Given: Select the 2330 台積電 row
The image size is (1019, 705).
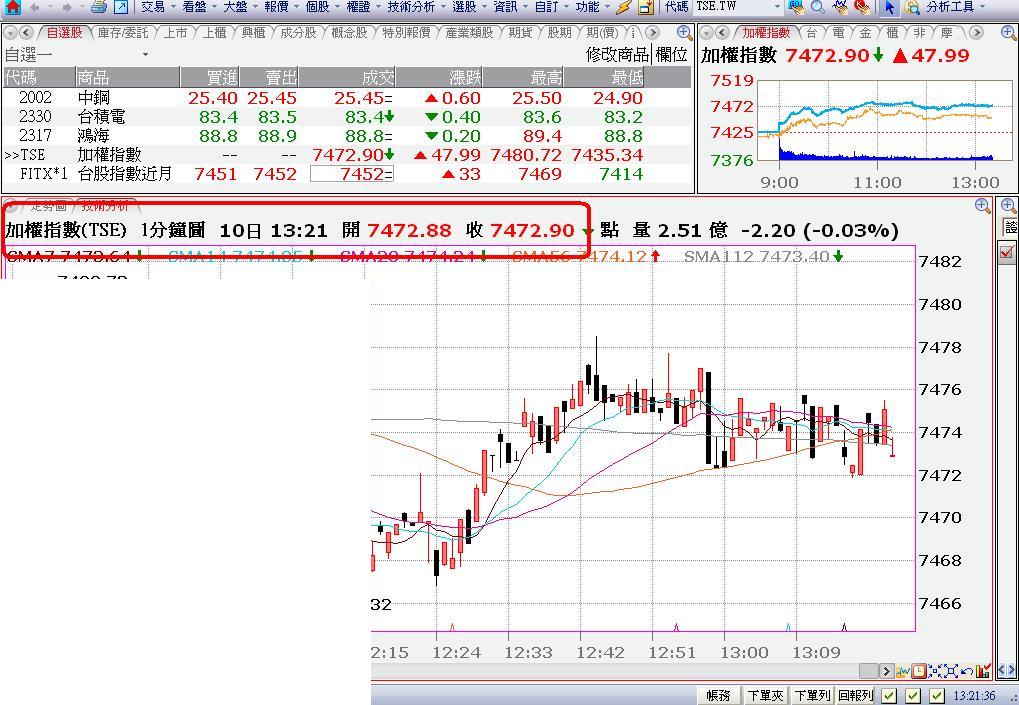Looking at the screenshot, I should point(347,117).
